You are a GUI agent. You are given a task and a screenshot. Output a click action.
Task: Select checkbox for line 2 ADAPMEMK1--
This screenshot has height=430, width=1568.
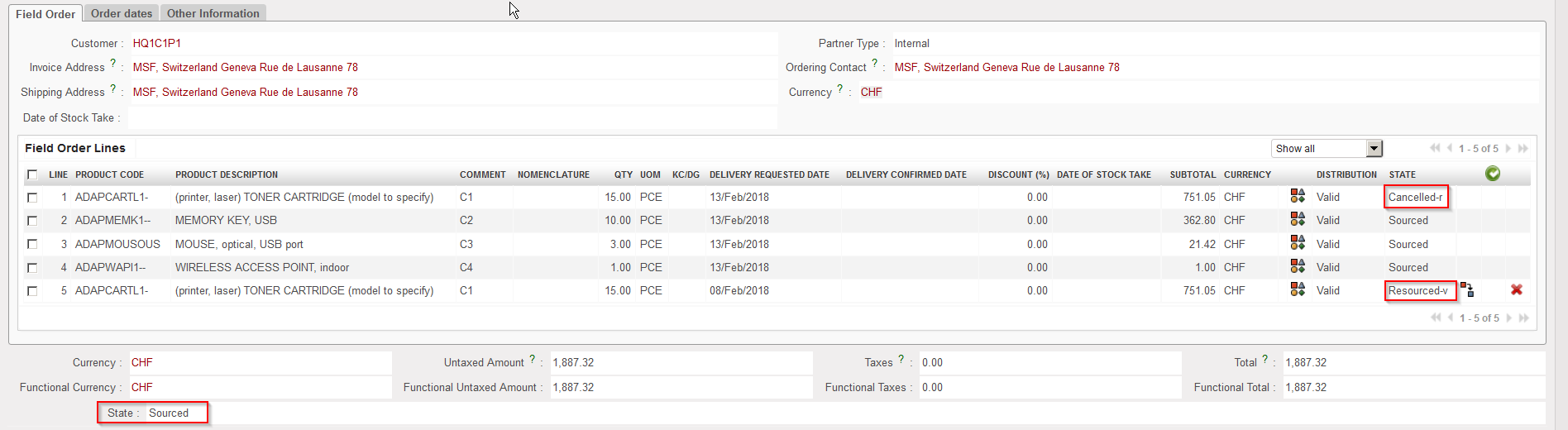point(32,221)
